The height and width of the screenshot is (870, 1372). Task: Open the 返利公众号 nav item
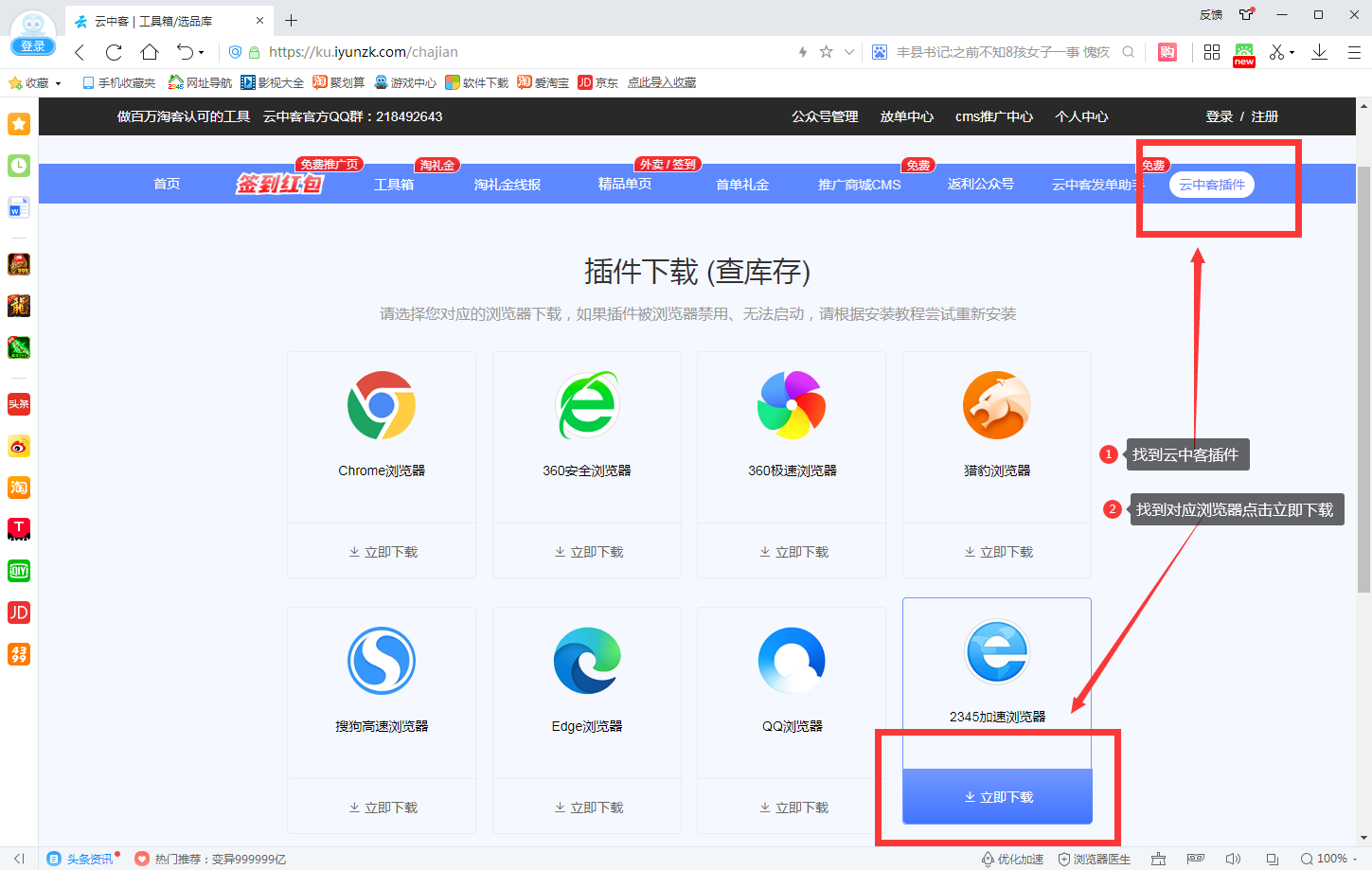coord(981,184)
